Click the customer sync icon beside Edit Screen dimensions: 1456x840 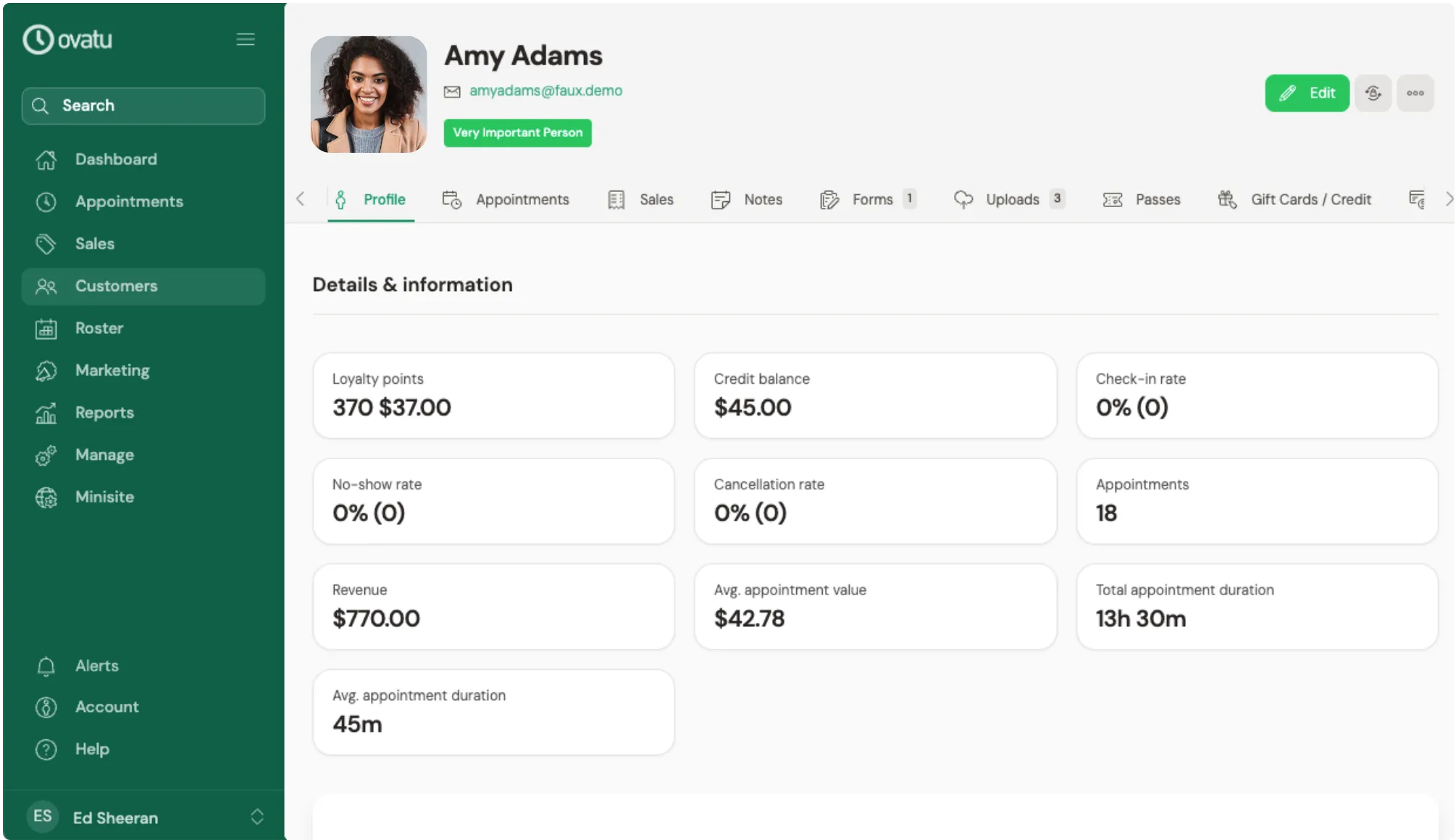[x=1373, y=93]
